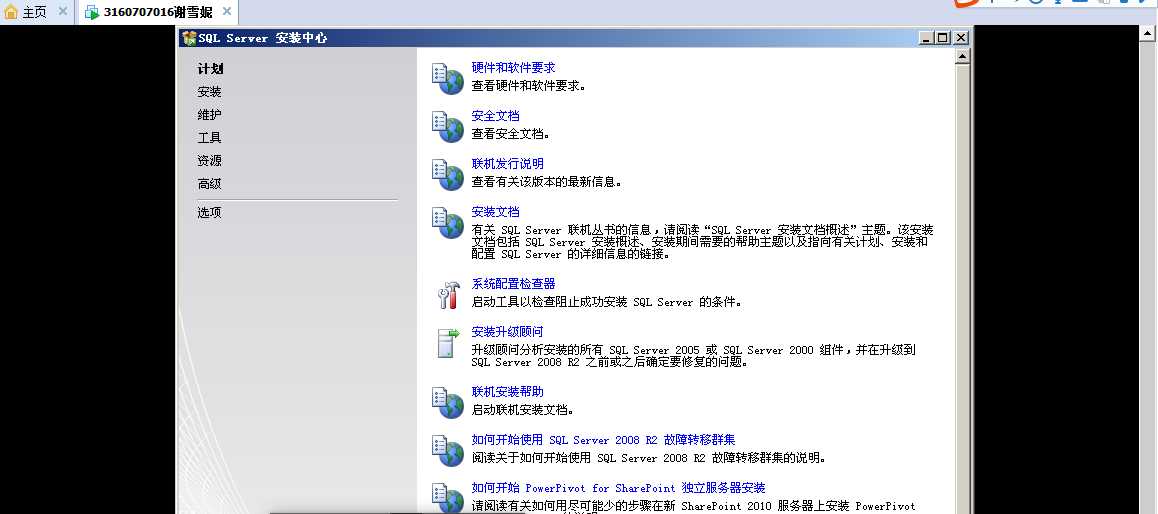Close the 主页 tab

[63, 12]
